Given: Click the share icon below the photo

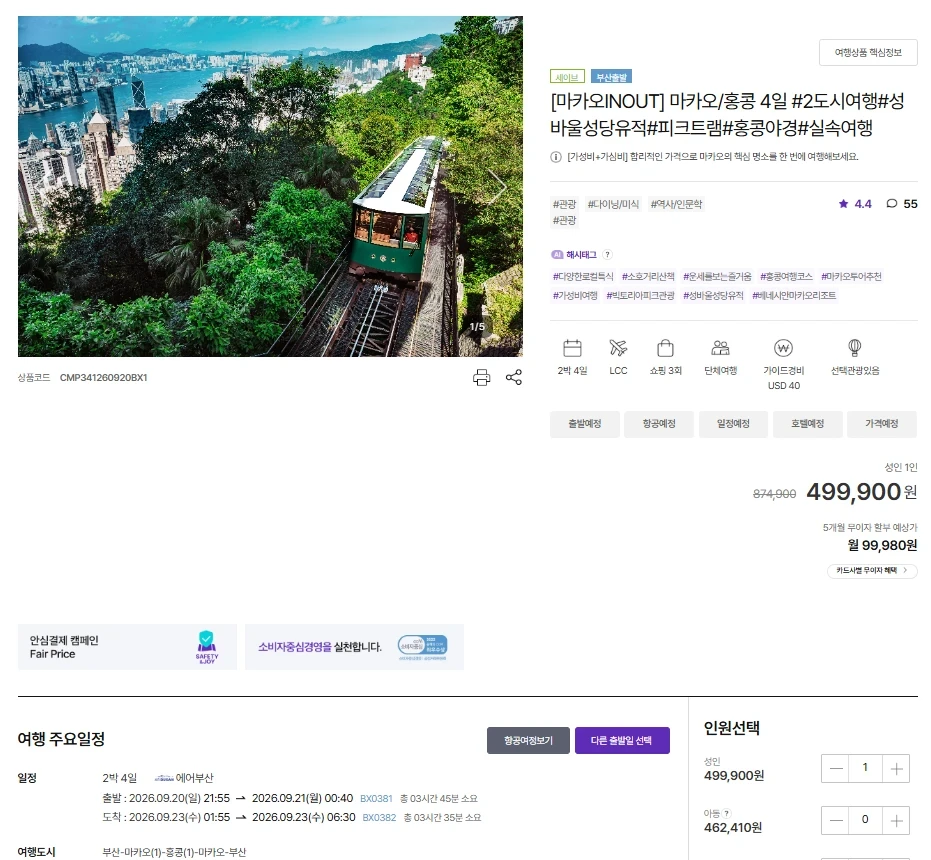Looking at the screenshot, I should (x=514, y=377).
